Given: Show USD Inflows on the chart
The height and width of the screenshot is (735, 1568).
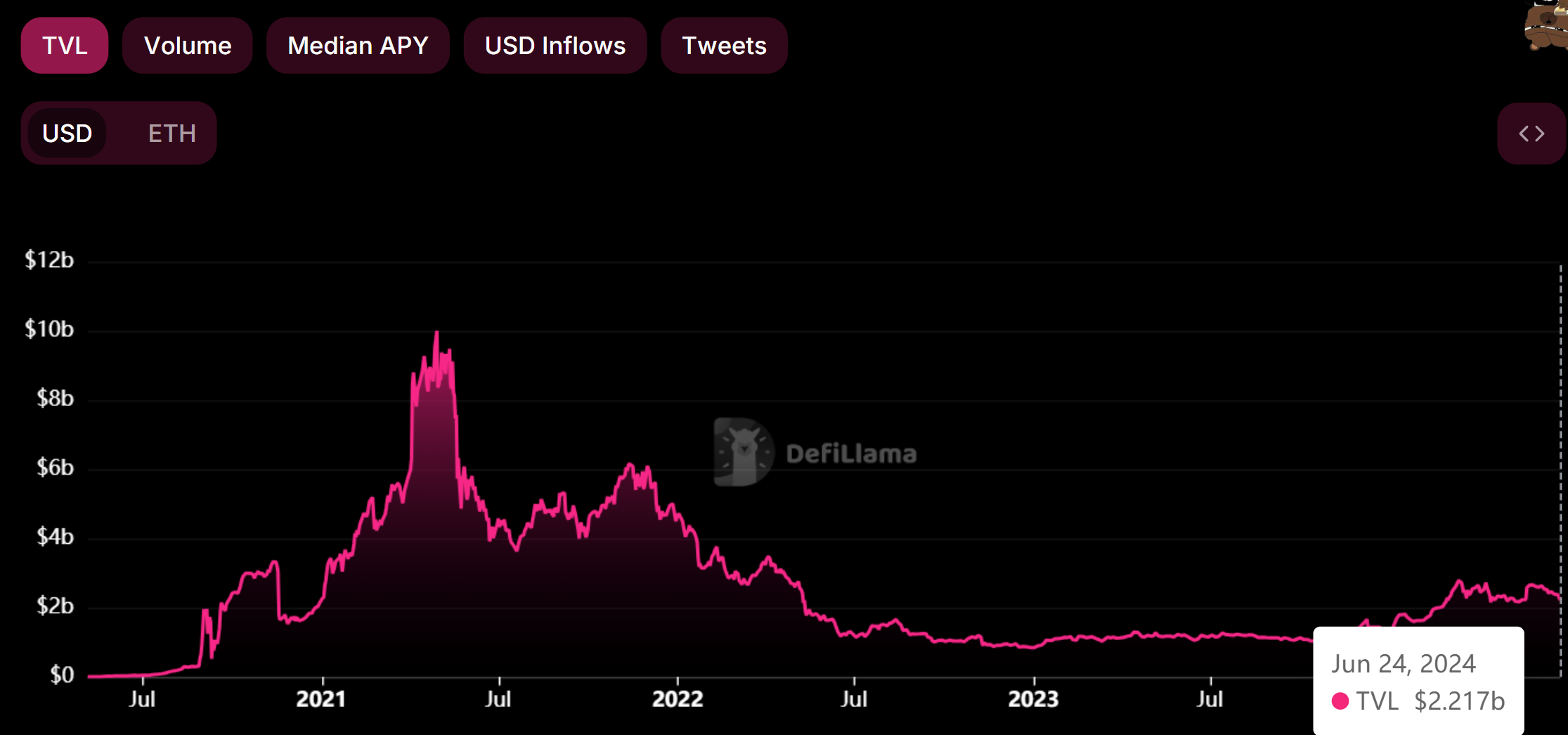Looking at the screenshot, I should [555, 46].
